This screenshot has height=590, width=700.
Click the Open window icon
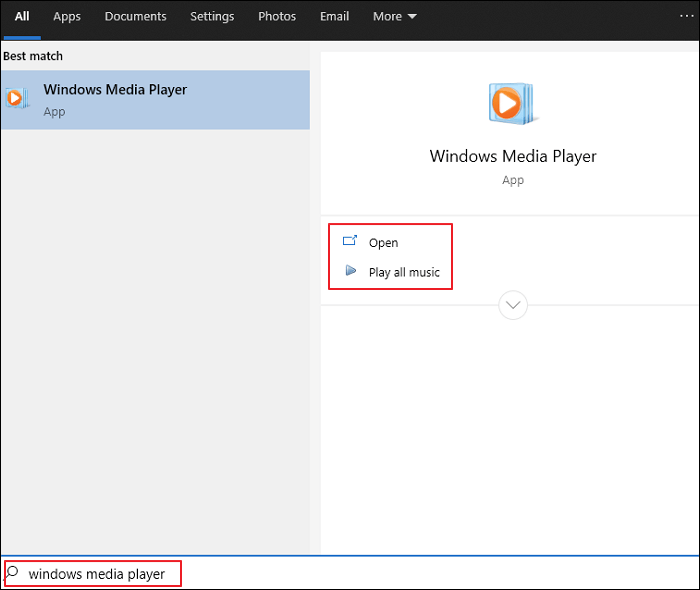click(350, 241)
